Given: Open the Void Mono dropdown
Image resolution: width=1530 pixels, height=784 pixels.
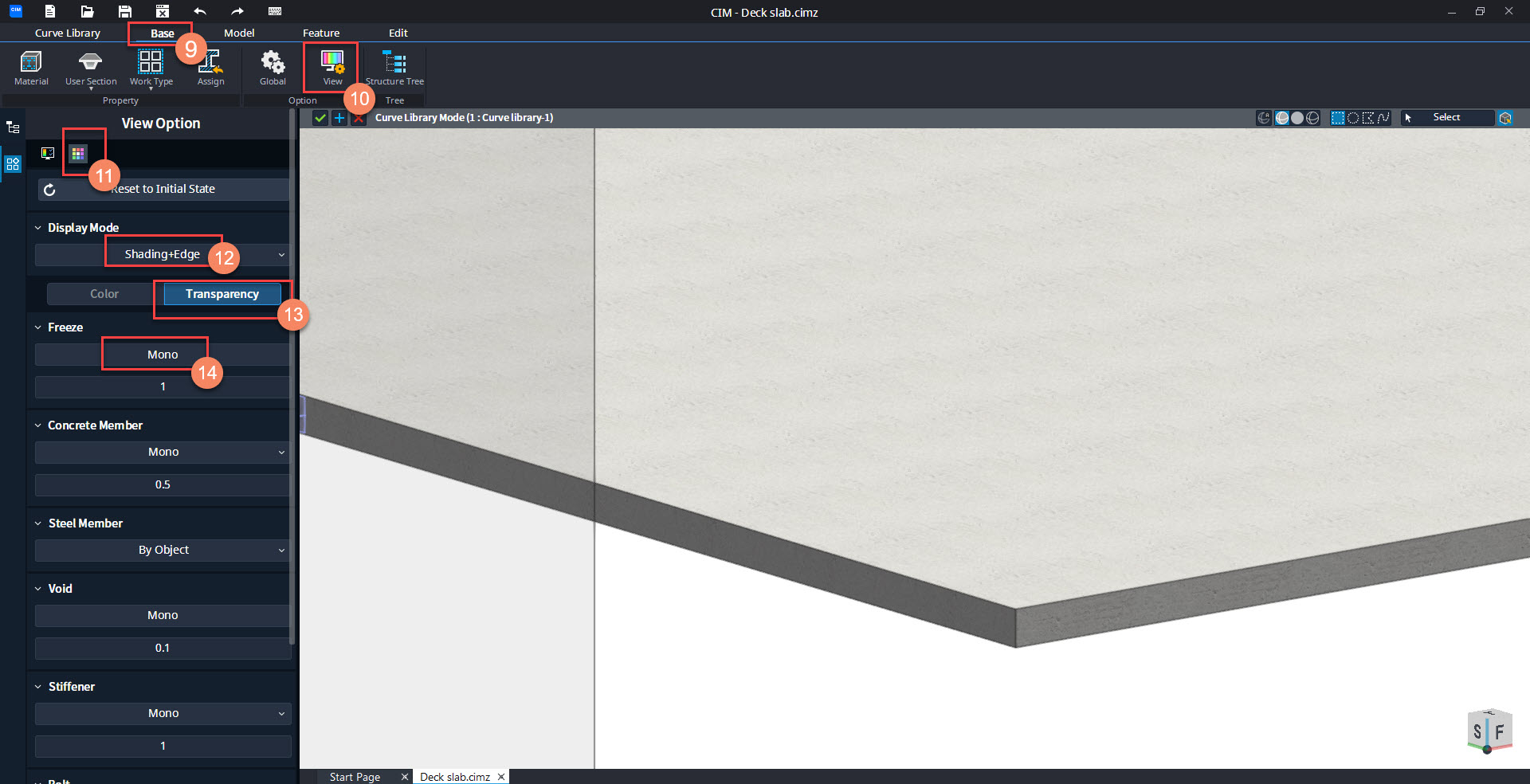Looking at the screenshot, I should pos(163,615).
